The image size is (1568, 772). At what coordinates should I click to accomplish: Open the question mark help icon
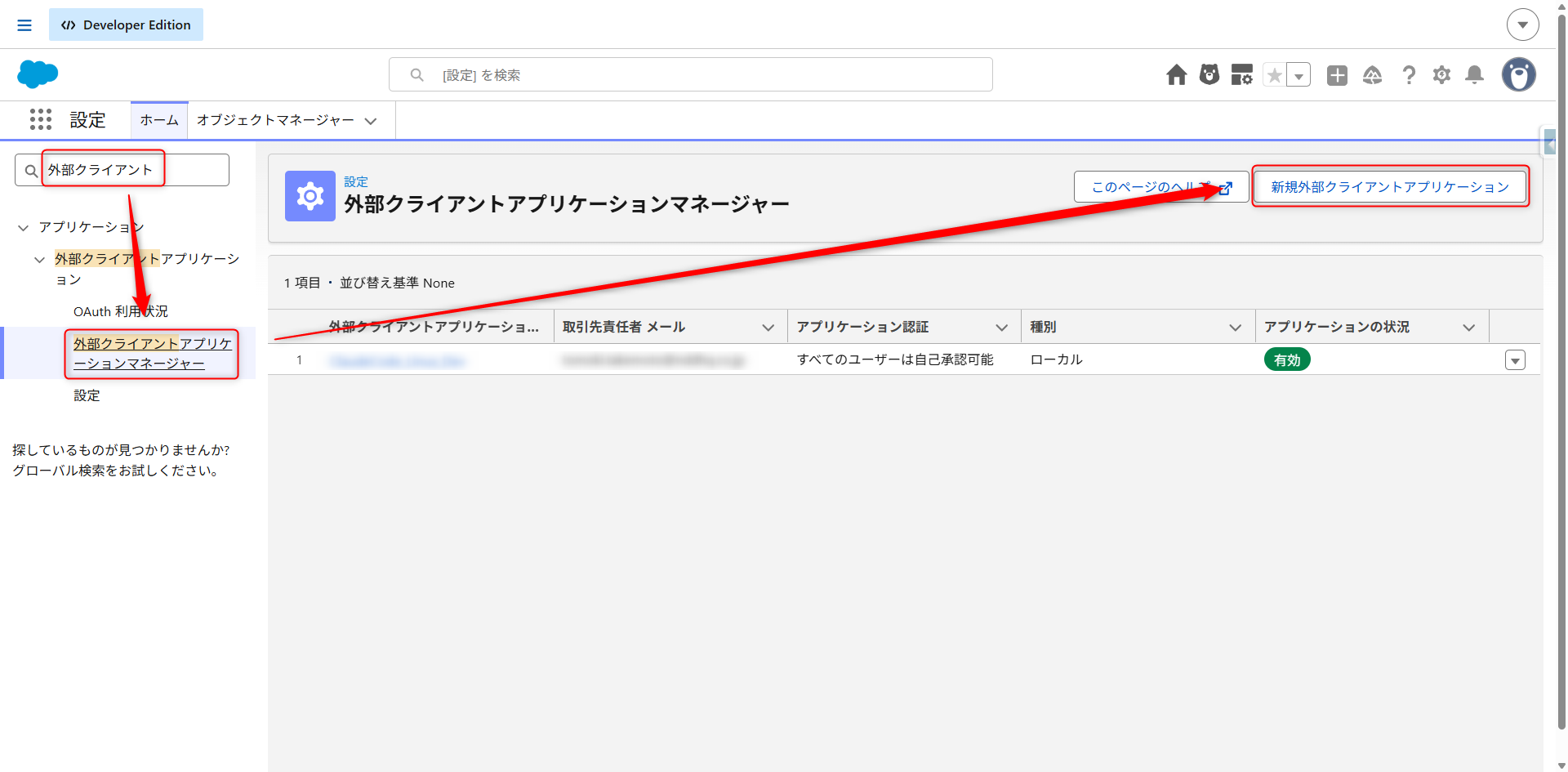tap(1409, 75)
